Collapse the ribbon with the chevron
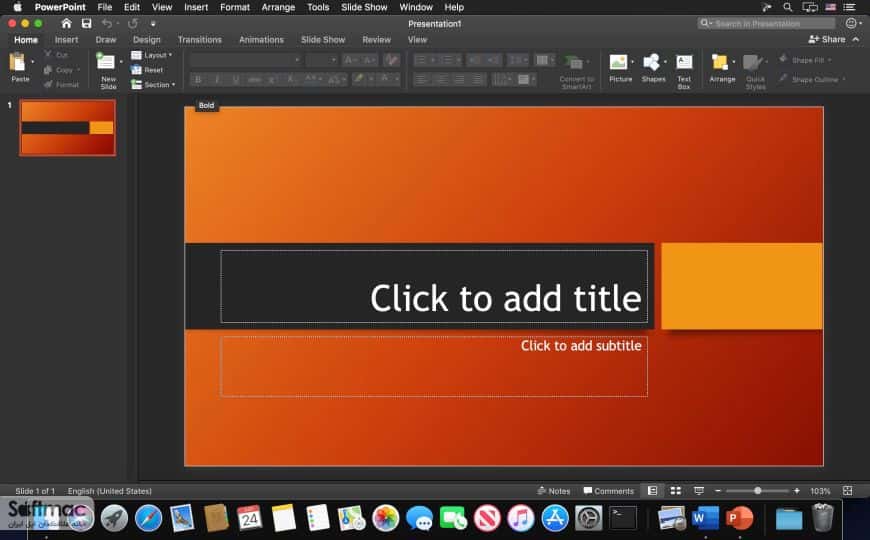The height and width of the screenshot is (540, 870). [x=856, y=39]
